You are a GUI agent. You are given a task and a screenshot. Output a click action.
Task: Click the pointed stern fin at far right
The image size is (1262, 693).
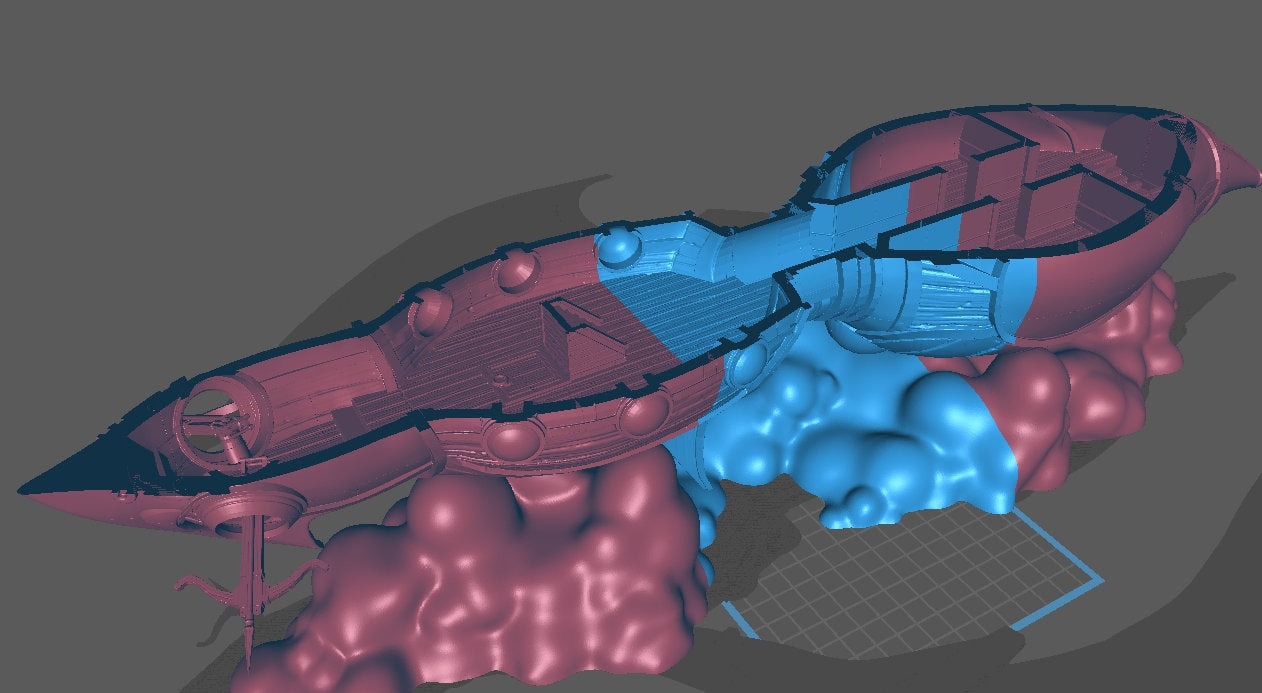click(x=1240, y=176)
